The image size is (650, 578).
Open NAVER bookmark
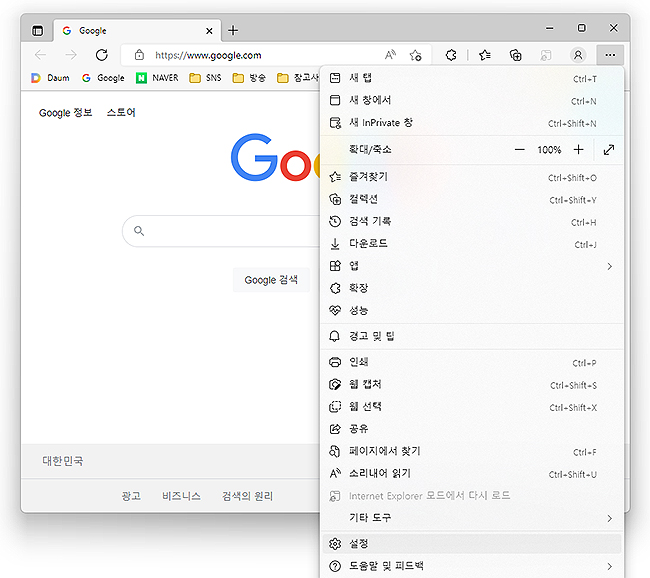157,78
